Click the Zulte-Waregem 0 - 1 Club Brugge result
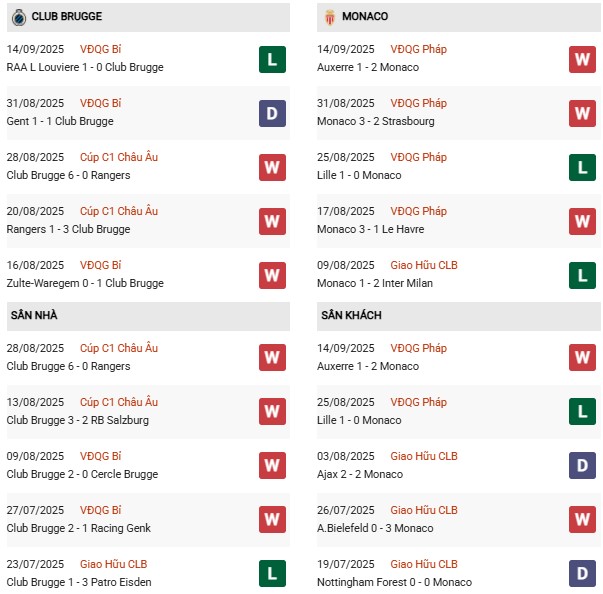The width and height of the screenshot is (603, 594). click(85, 283)
